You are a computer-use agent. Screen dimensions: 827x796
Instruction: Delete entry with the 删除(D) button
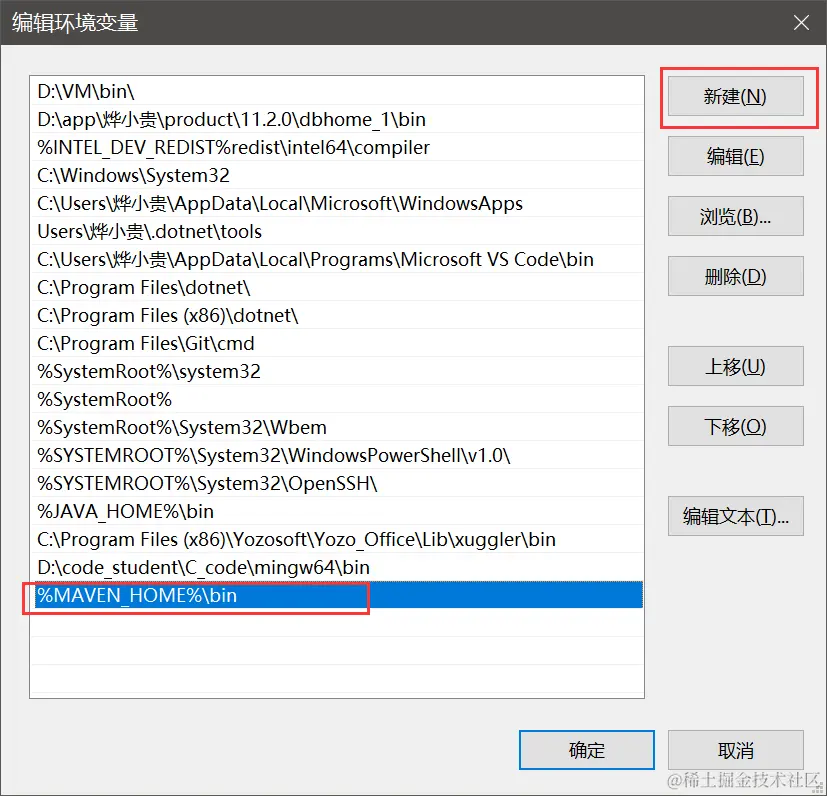[735, 276]
